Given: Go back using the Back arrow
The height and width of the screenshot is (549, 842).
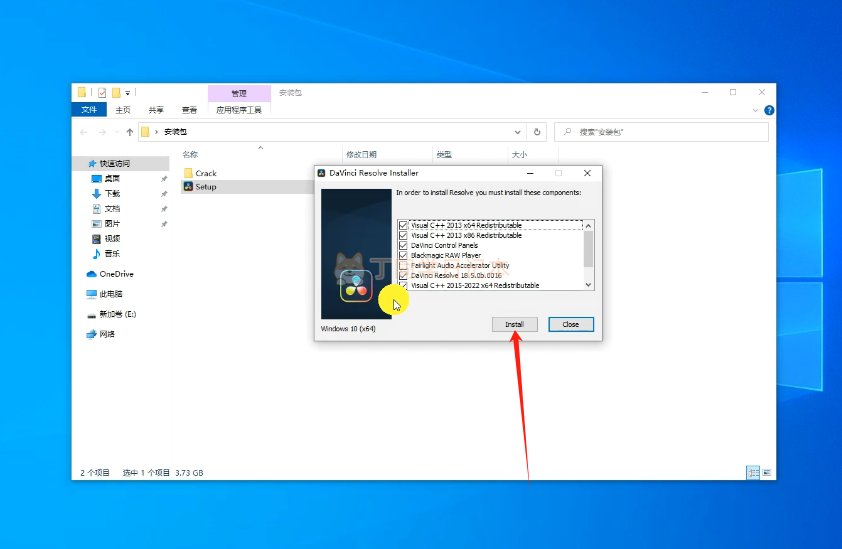Looking at the screenshot, I should [84, 132].
